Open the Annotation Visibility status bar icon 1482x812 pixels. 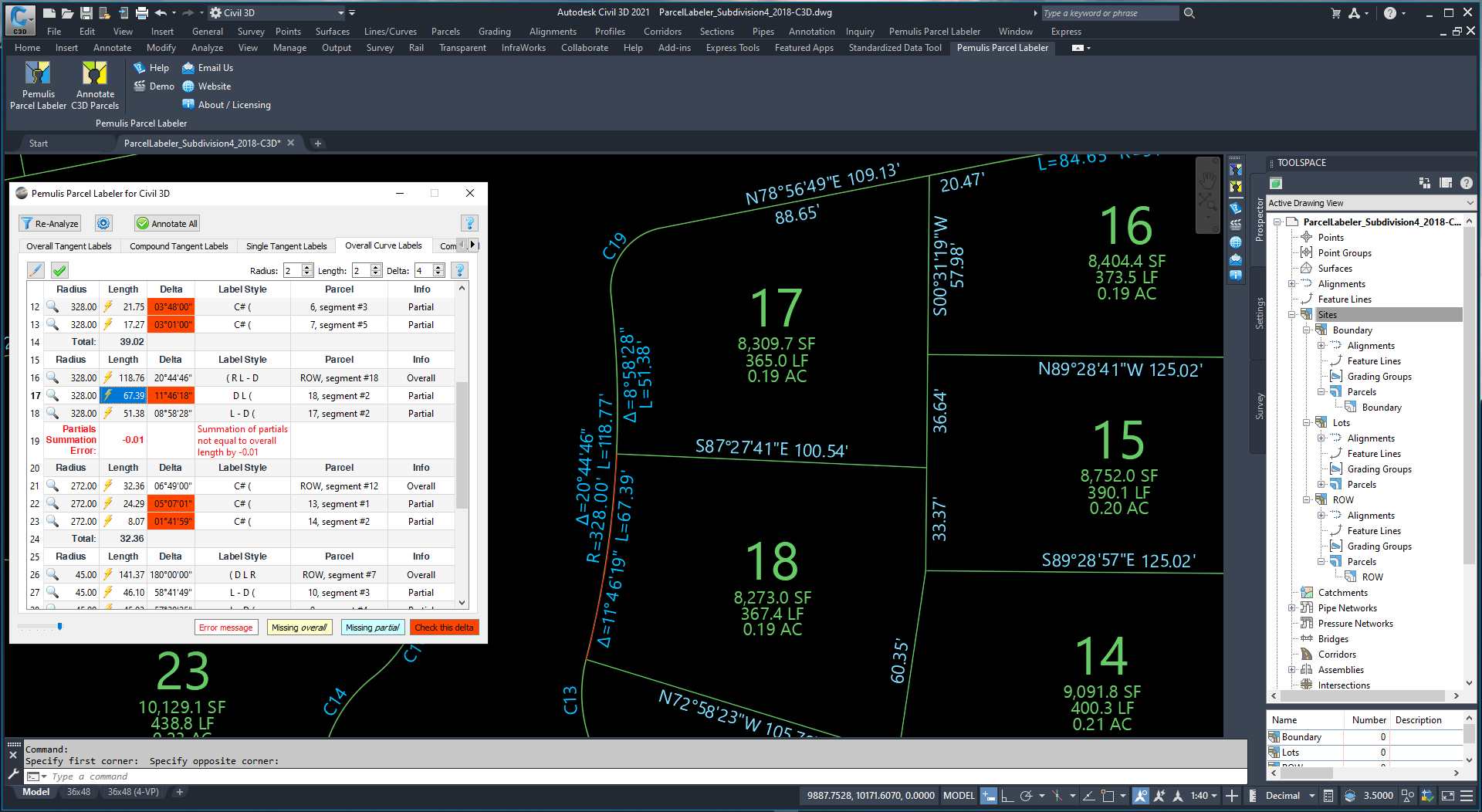[x=1140, y=796]
